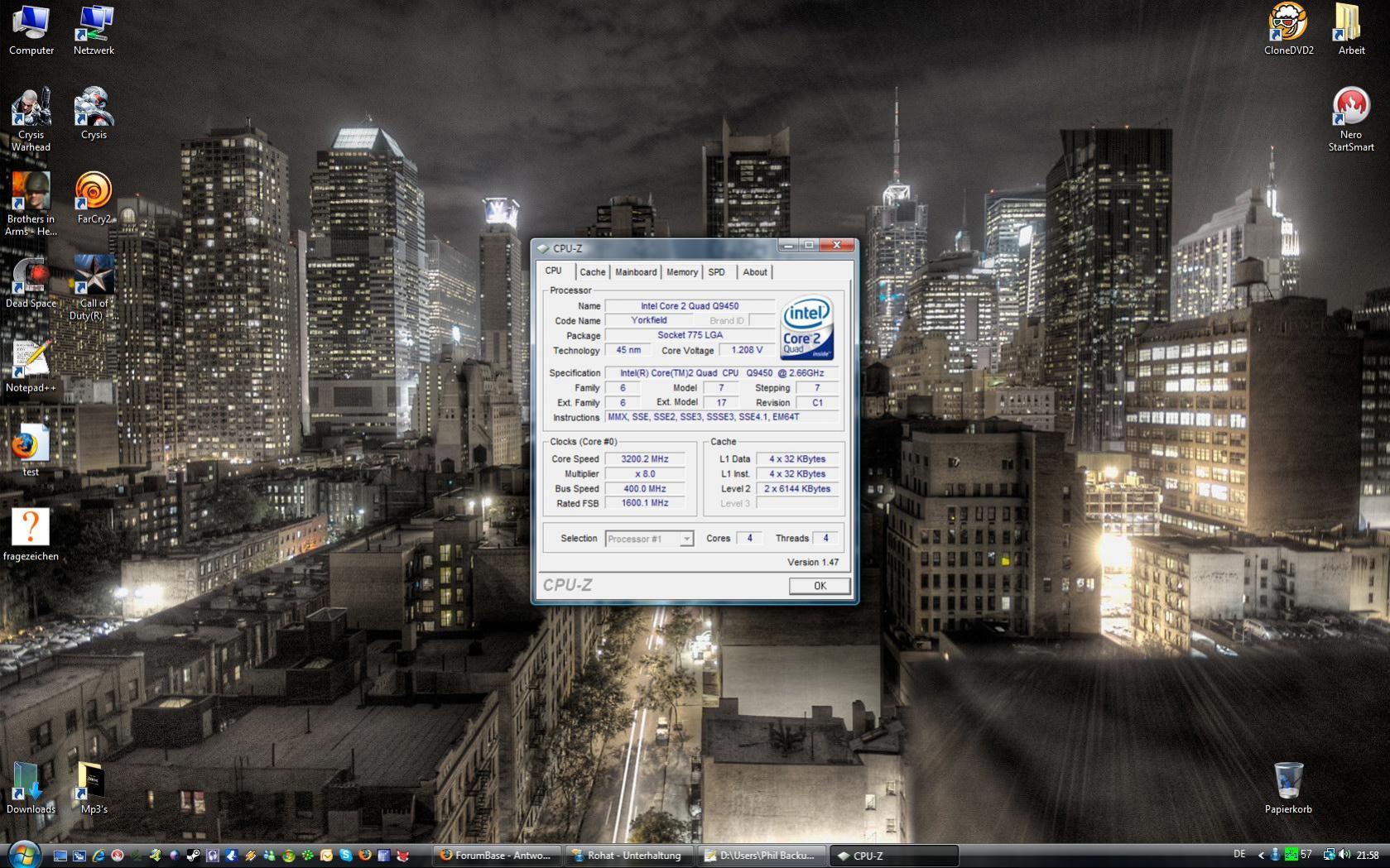
Task: Click the OK button in CPU-Z
Action: click(x=820, y=586)
